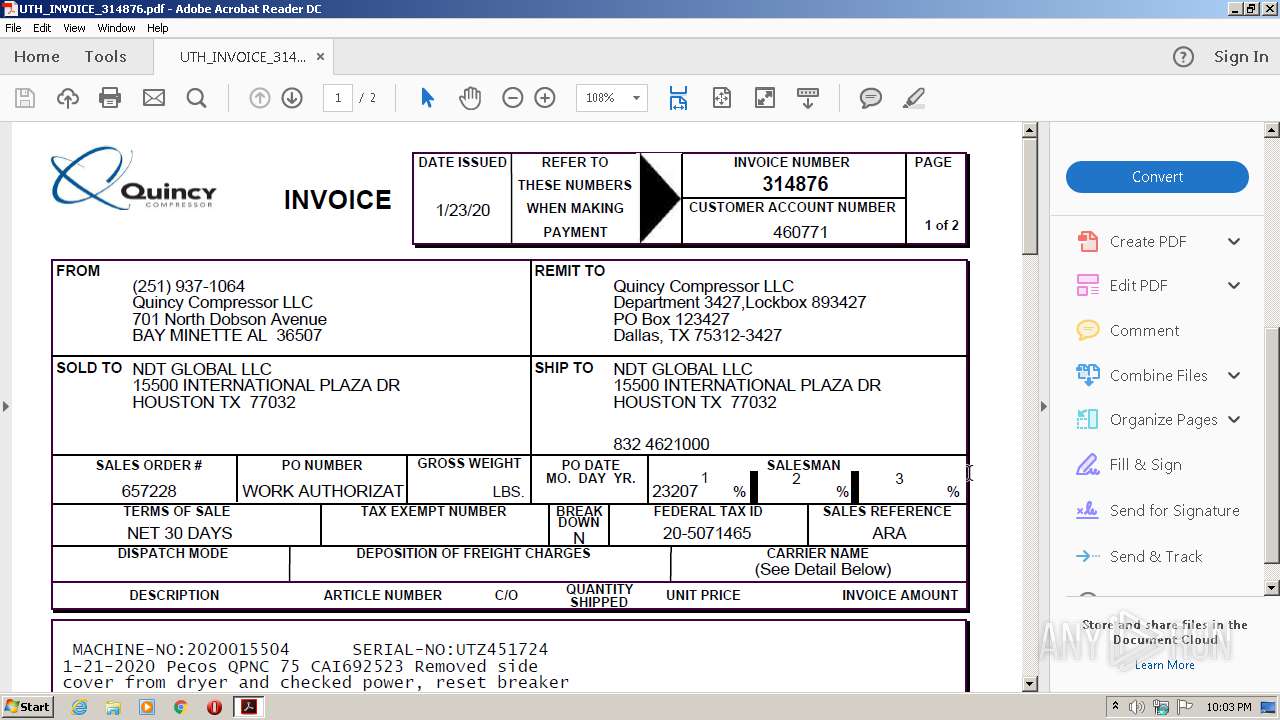Collapse the right tools pane arrow
Screen dimensions: 1280x720
[1044, 406]
